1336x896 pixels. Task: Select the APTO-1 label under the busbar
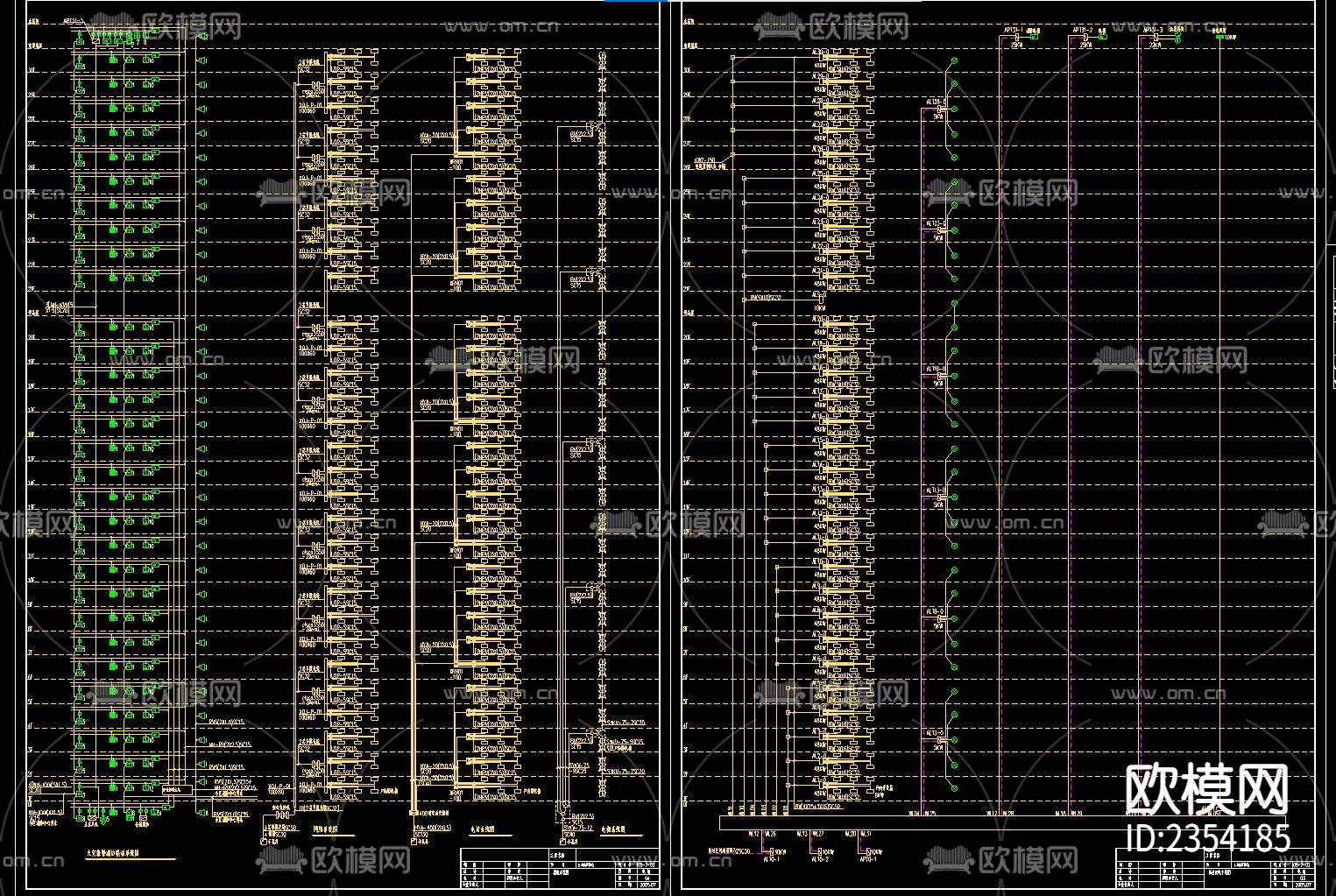point(867,859)
